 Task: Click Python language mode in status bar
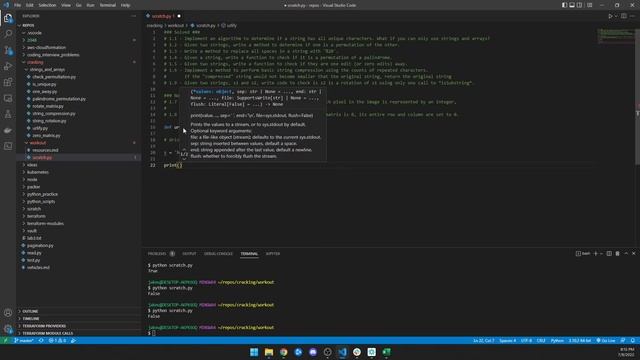(557, 340)
